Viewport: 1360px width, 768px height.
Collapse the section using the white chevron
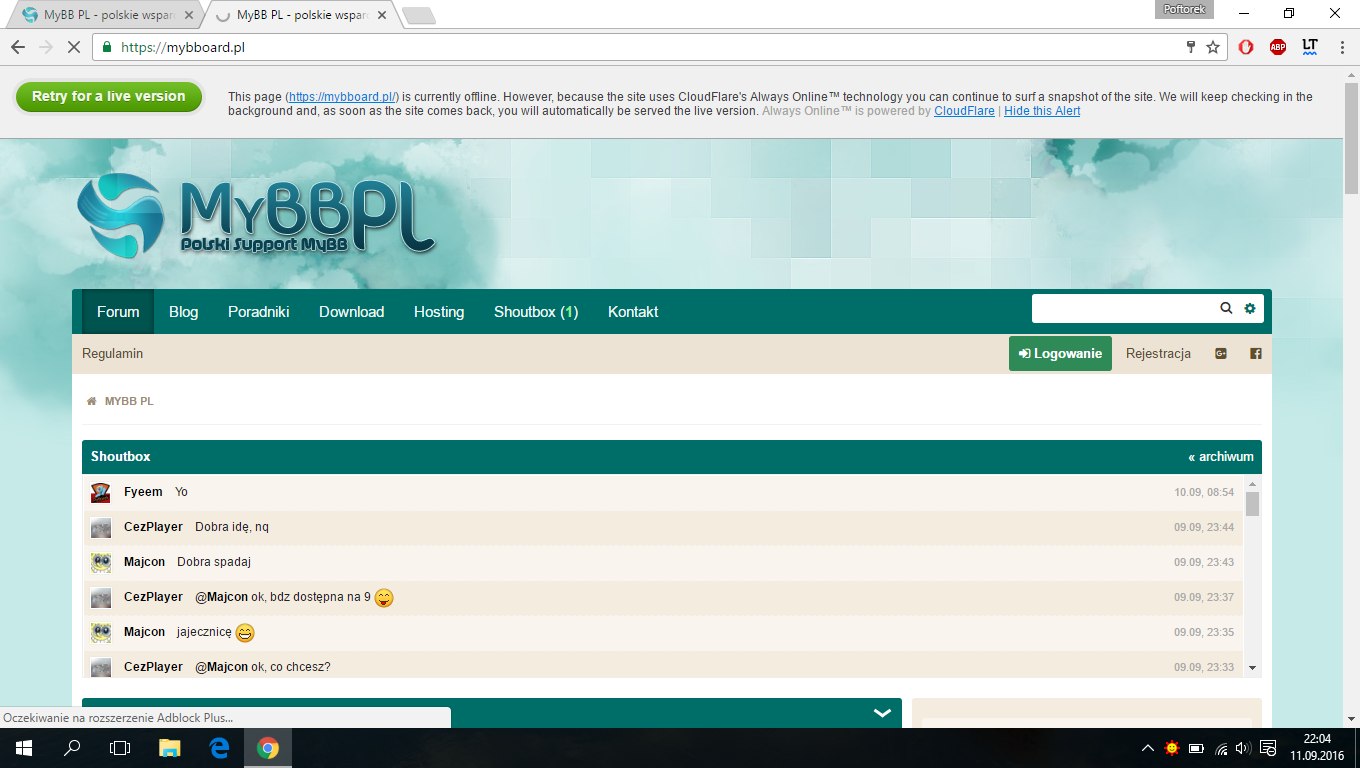tap(882, 713)
